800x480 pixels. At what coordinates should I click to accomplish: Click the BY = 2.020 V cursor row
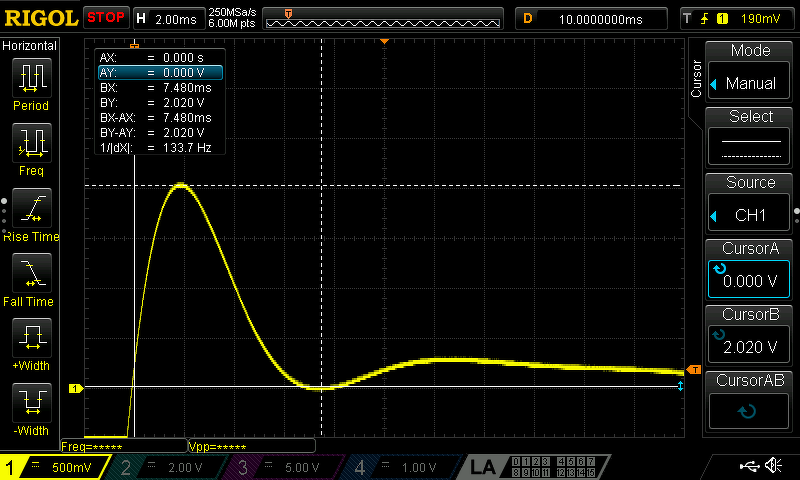[160, 103]
